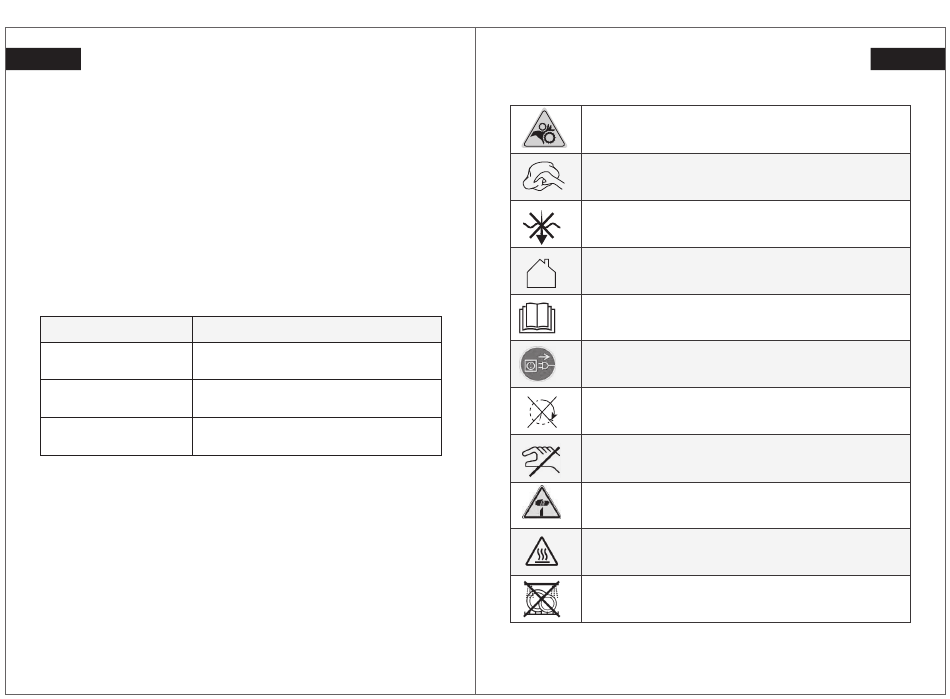
Task: Open the read-manual open book icon
Action: [x=537, y=318]
